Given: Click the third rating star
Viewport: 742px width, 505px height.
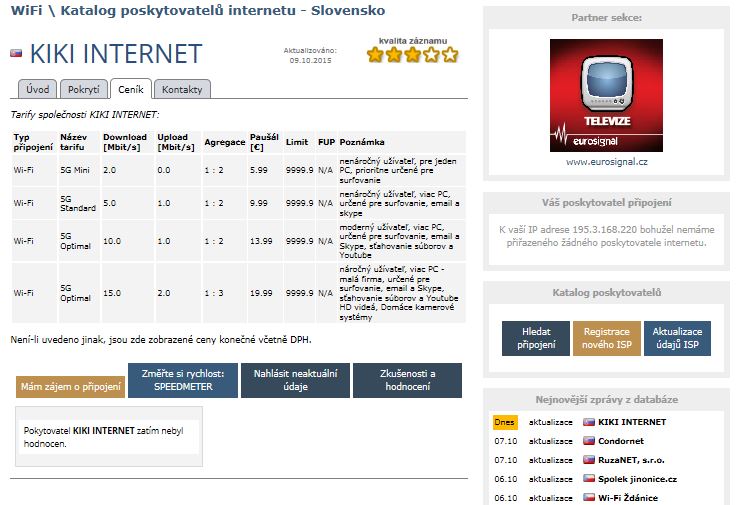Looking at the screenshot, I should pos(413,55).
